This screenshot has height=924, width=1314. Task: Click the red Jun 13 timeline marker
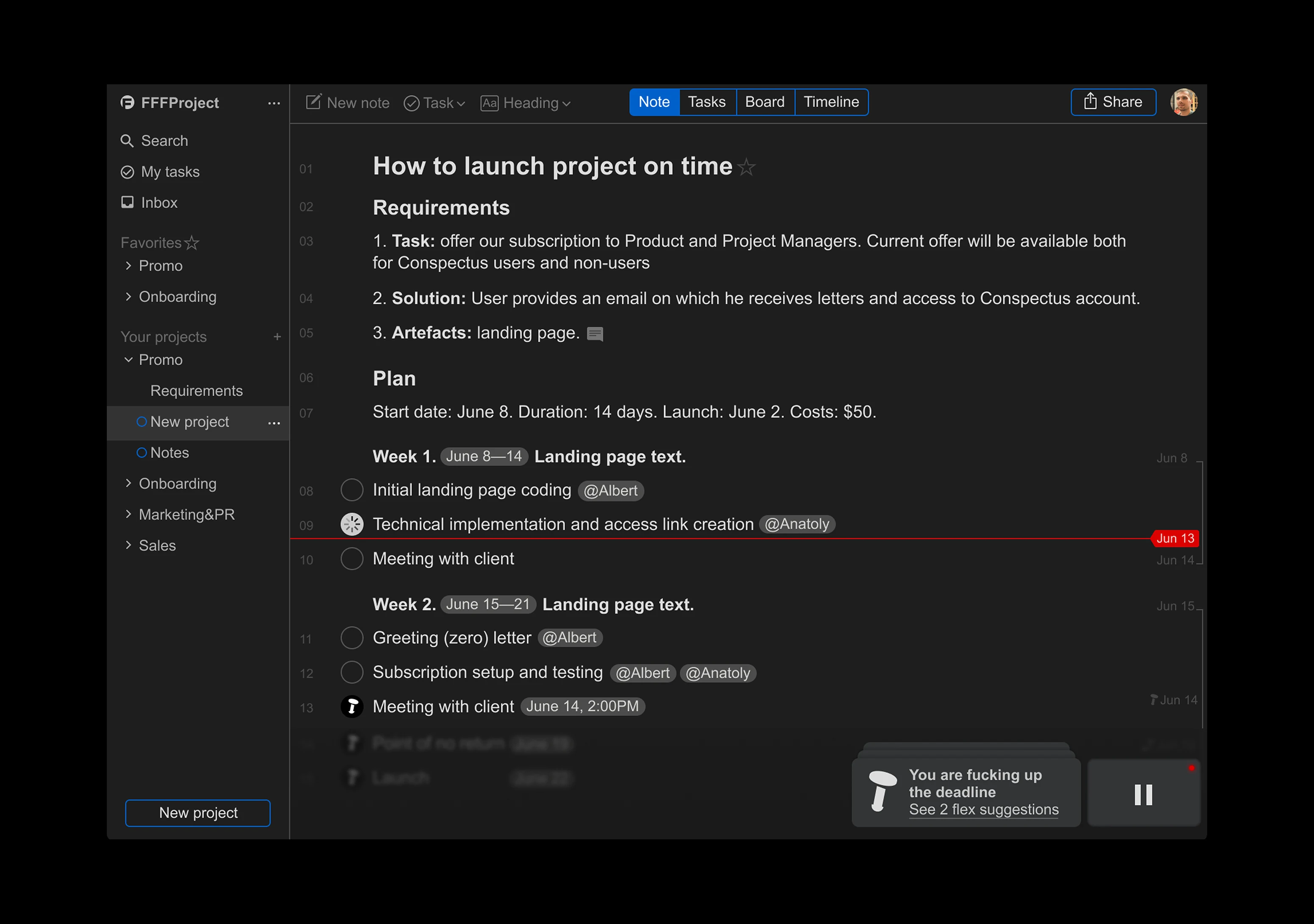coord(1175,538)
